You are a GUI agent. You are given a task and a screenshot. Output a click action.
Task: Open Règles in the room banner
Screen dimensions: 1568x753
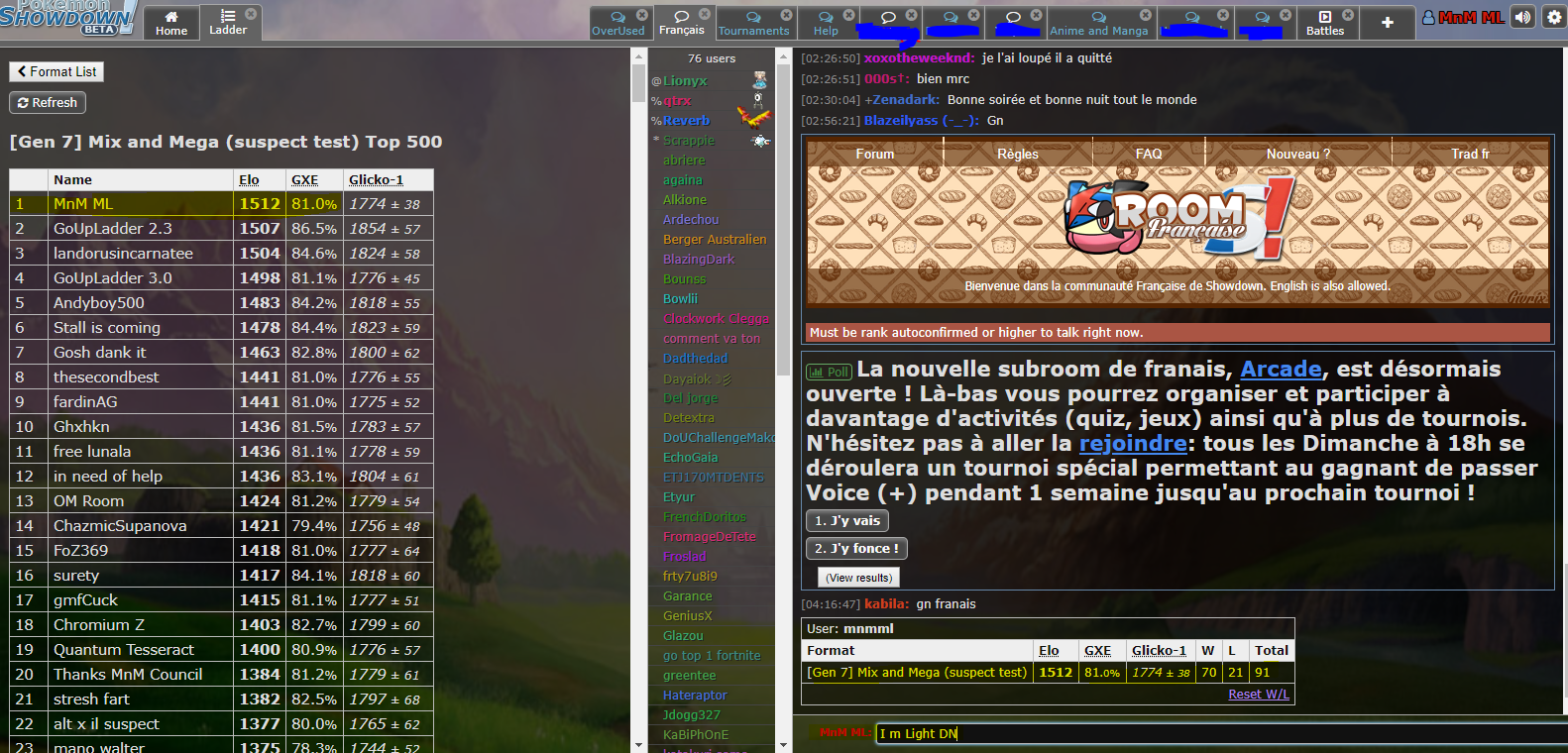(x=1018, y=154)
